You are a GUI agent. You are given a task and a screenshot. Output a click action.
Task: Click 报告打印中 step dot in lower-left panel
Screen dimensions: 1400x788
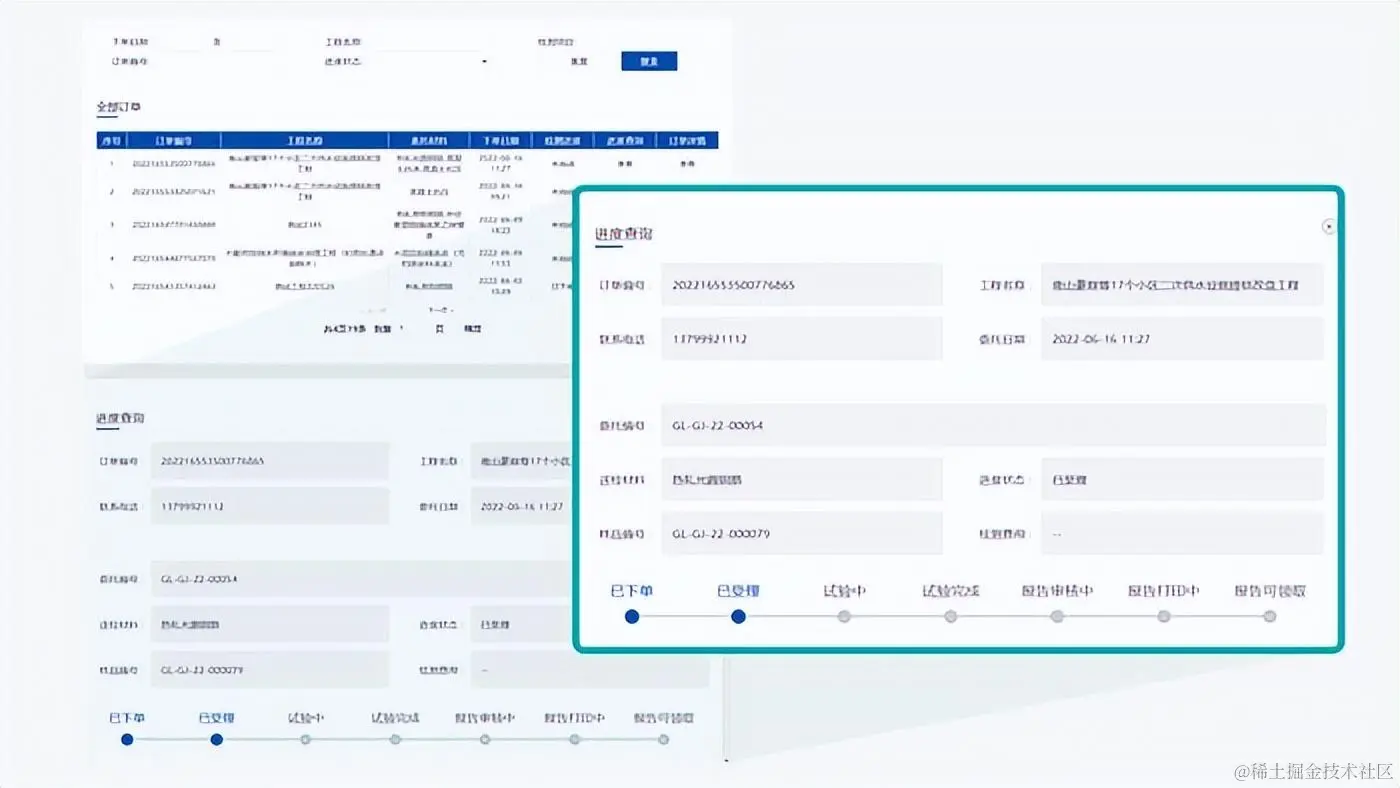click(x=575, y=740)
